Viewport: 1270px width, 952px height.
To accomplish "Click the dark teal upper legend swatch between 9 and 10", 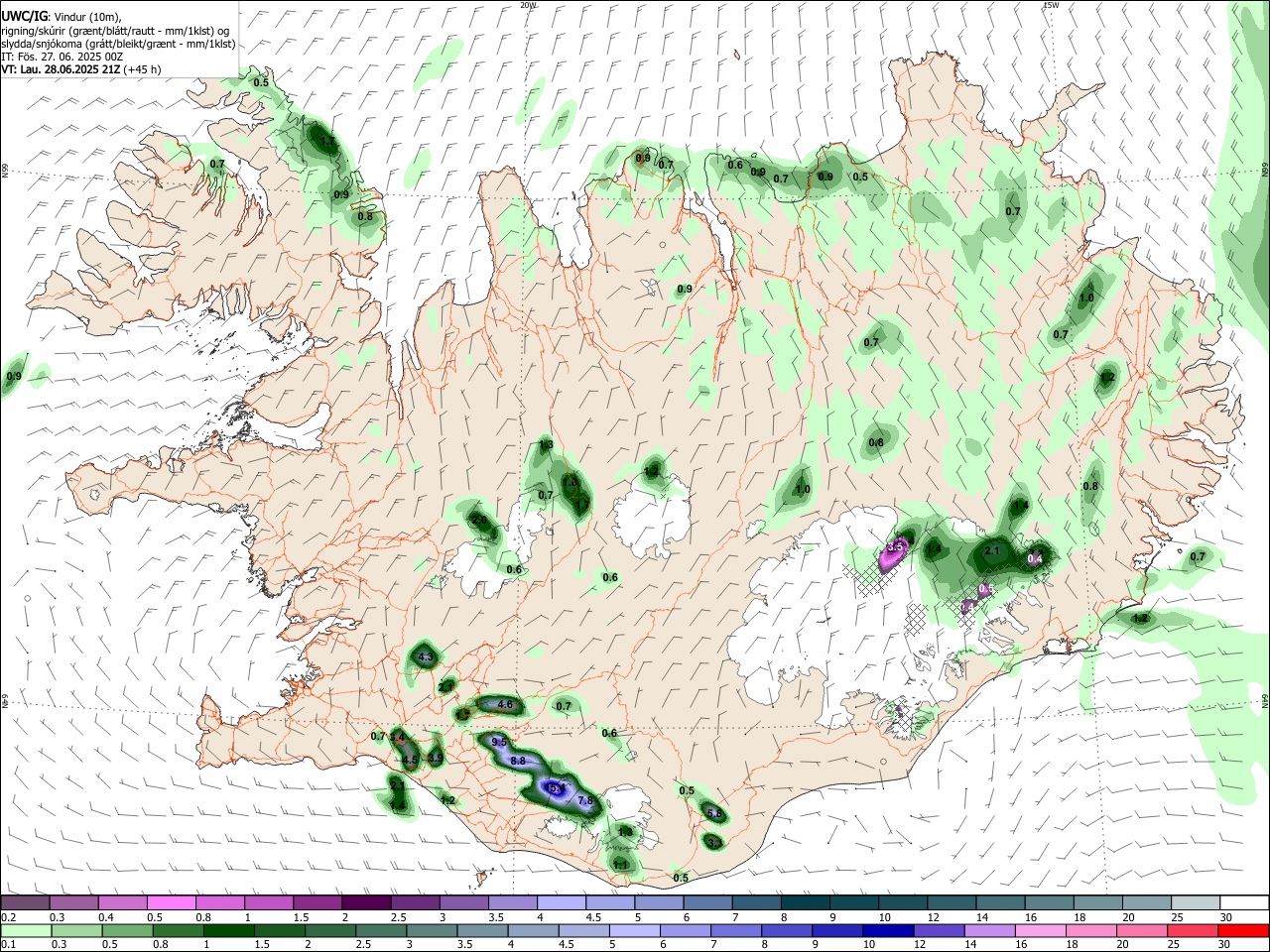I will [x=855, y=902].
